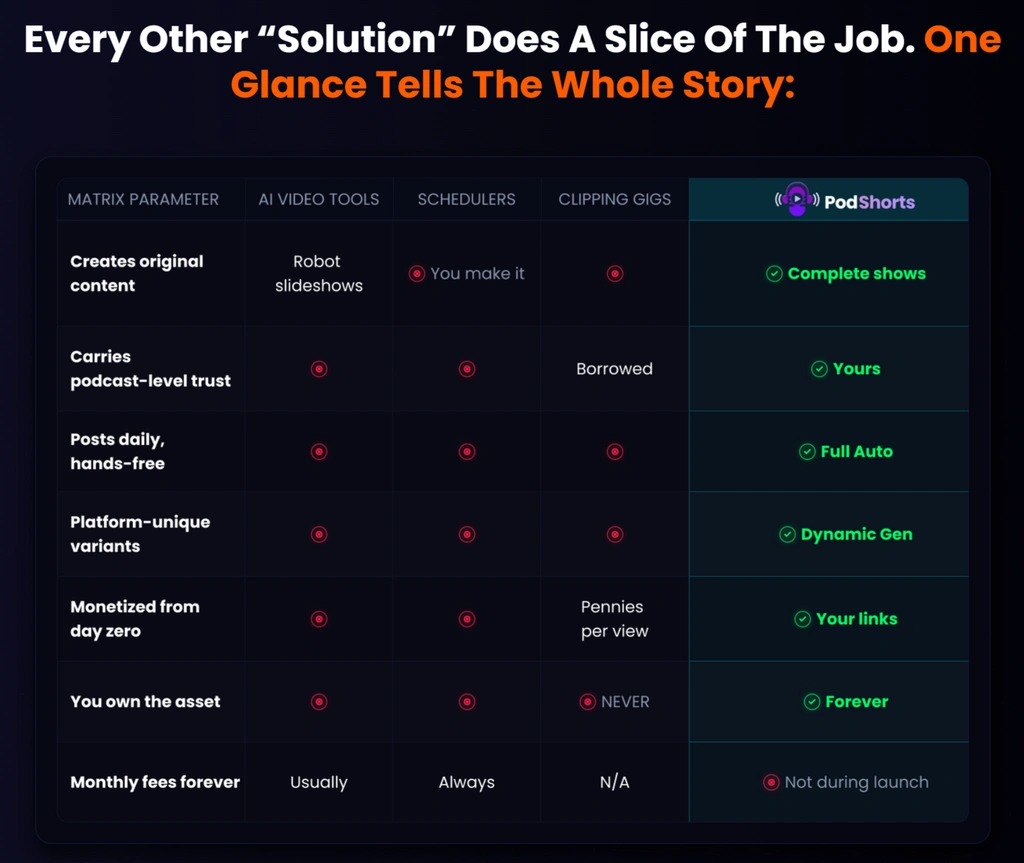The width and height of the screenshot is (1024, 863).
Task: Click the AI VIDEO TOOLS column header
Action: click(319, 199)
